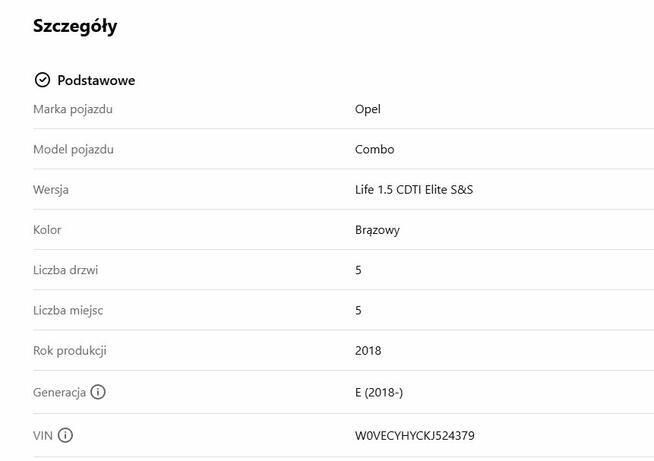Click the Model pojazdu label

pyautogui.click(x=74, y=149)
